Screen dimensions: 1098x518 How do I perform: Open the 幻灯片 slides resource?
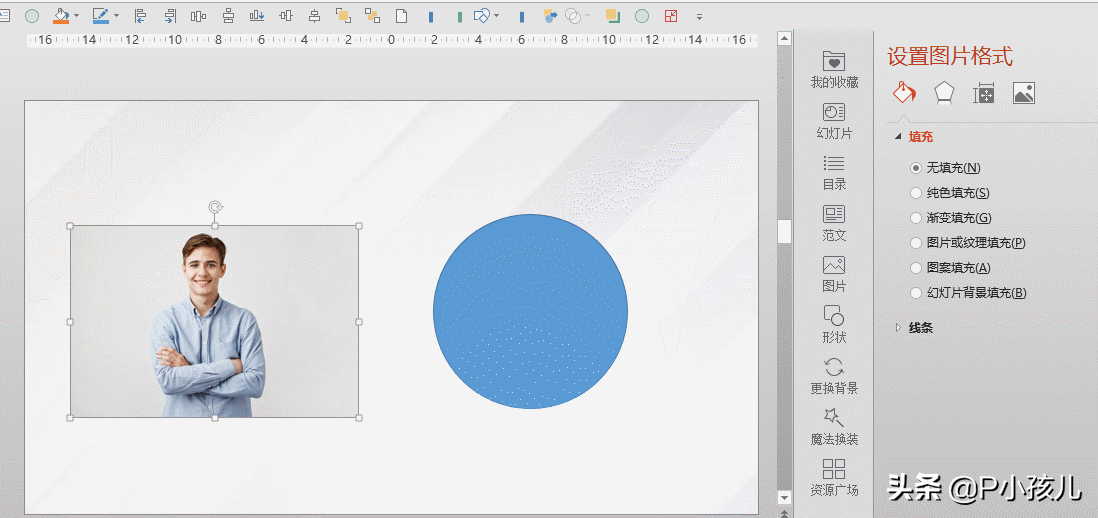tap(834, 121)
